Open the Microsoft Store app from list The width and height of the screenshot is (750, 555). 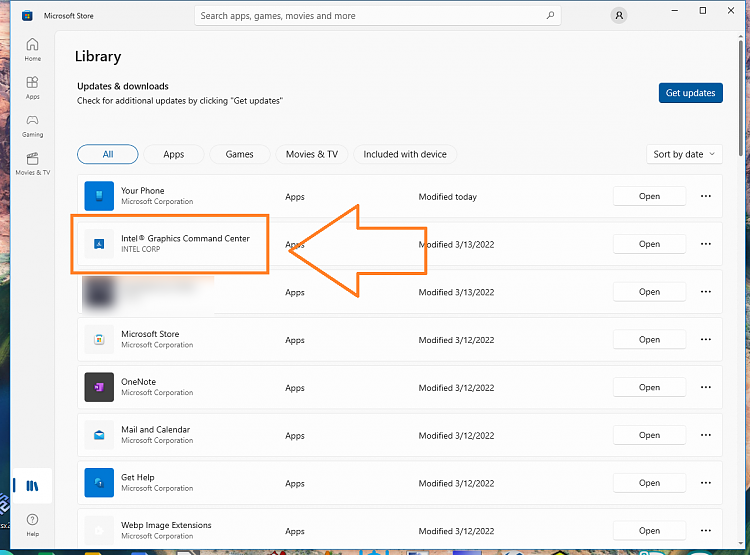coord(649,340)
